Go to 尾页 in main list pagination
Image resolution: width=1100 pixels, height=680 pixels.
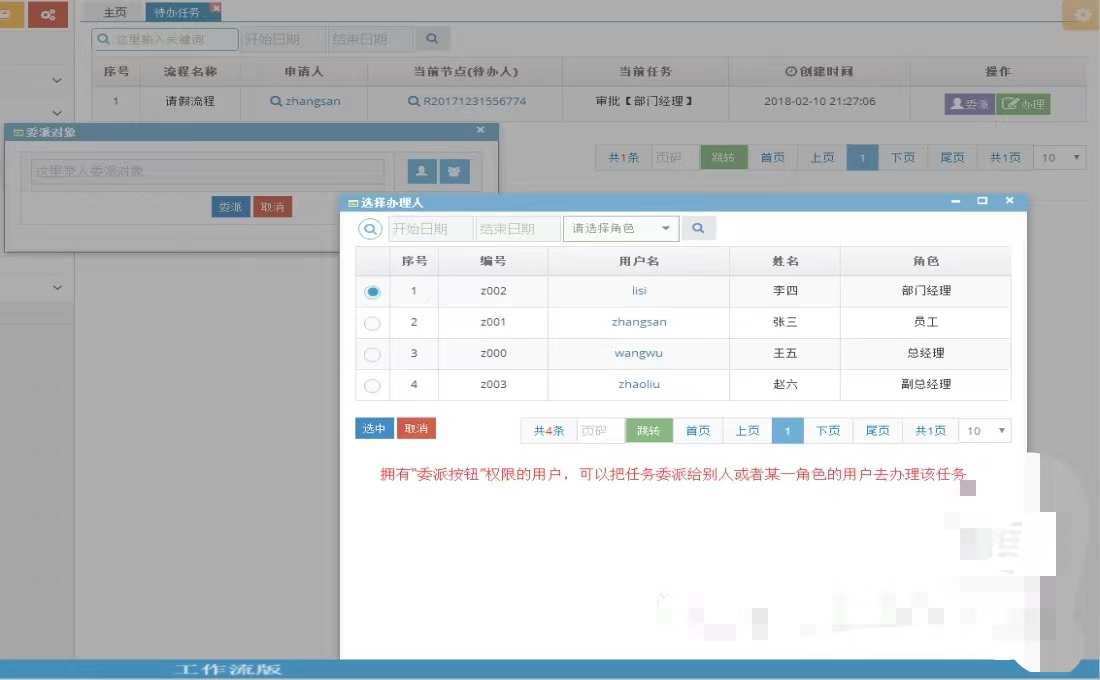[x=952, y=157]
